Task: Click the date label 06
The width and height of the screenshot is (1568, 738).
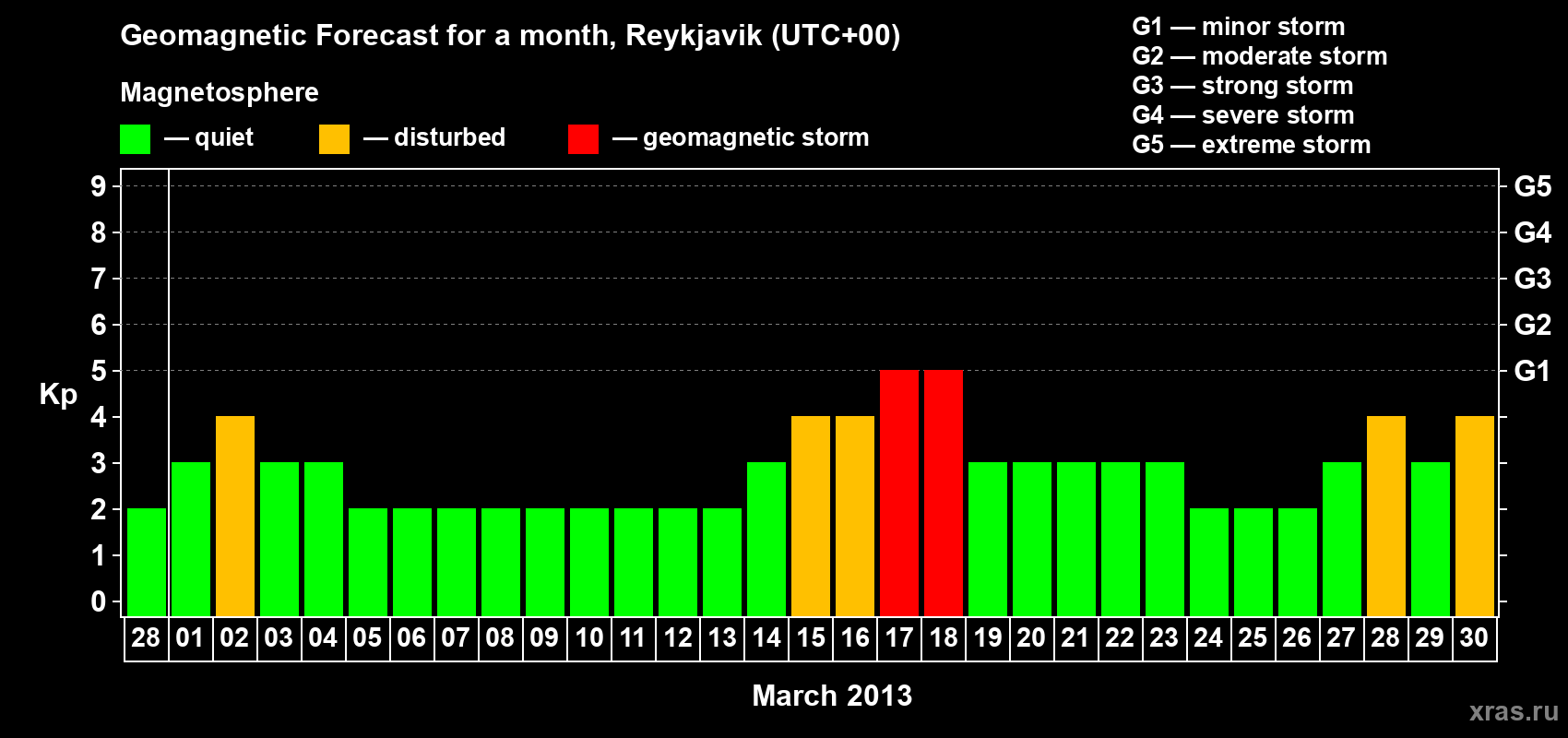Action: click(411, 638)
